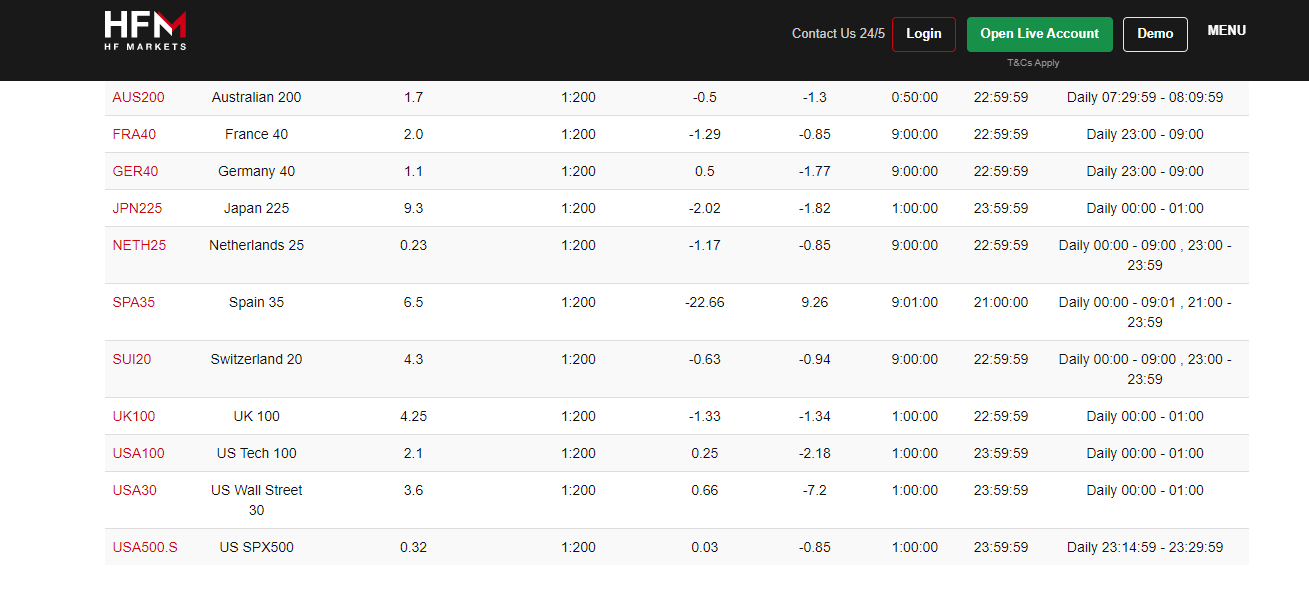The image size is (1309, 605).
Task: Select the US Tech 100 description cell
Action: pos(257,453)
